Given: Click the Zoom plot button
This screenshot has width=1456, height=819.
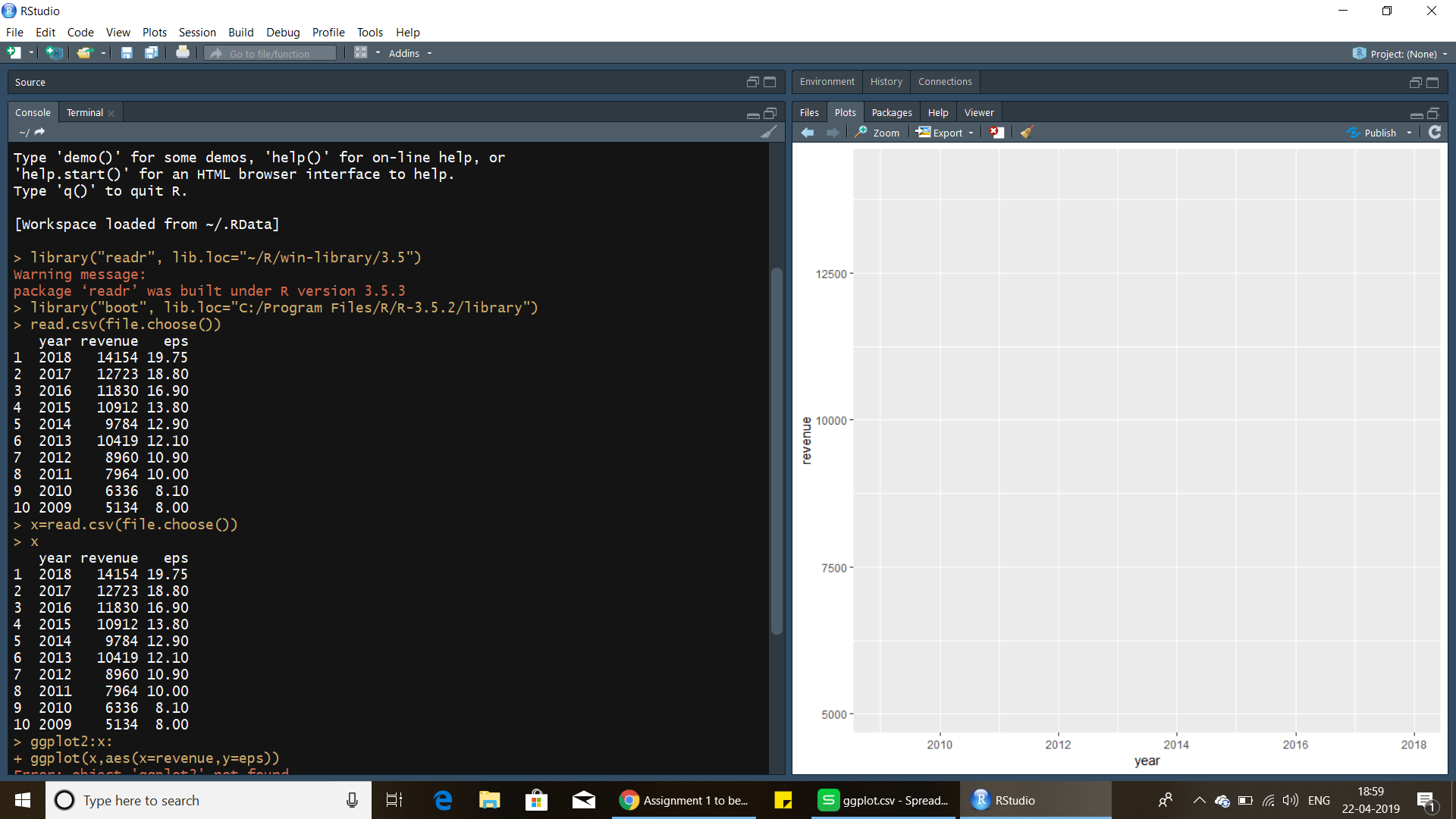Looking at the screenshot, I should tap(877, 133).
